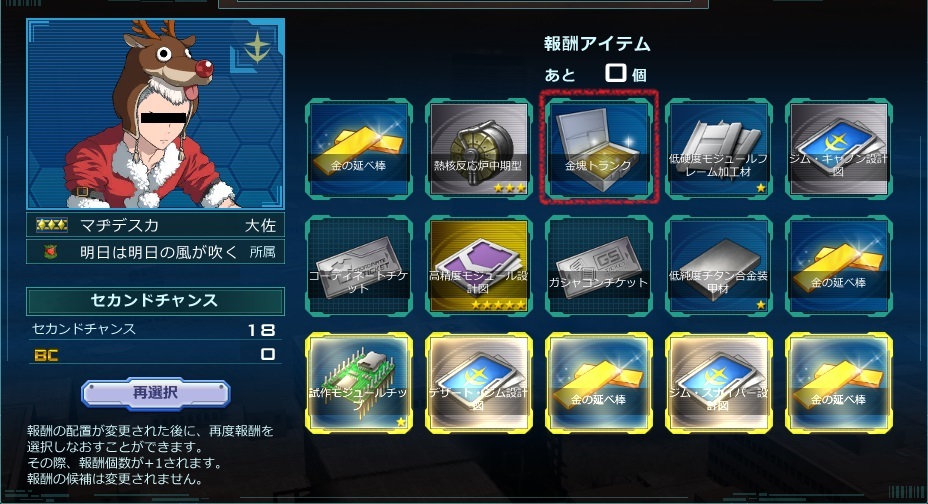Pick the ガシャコンチケット reward tile

pos(599,265)
